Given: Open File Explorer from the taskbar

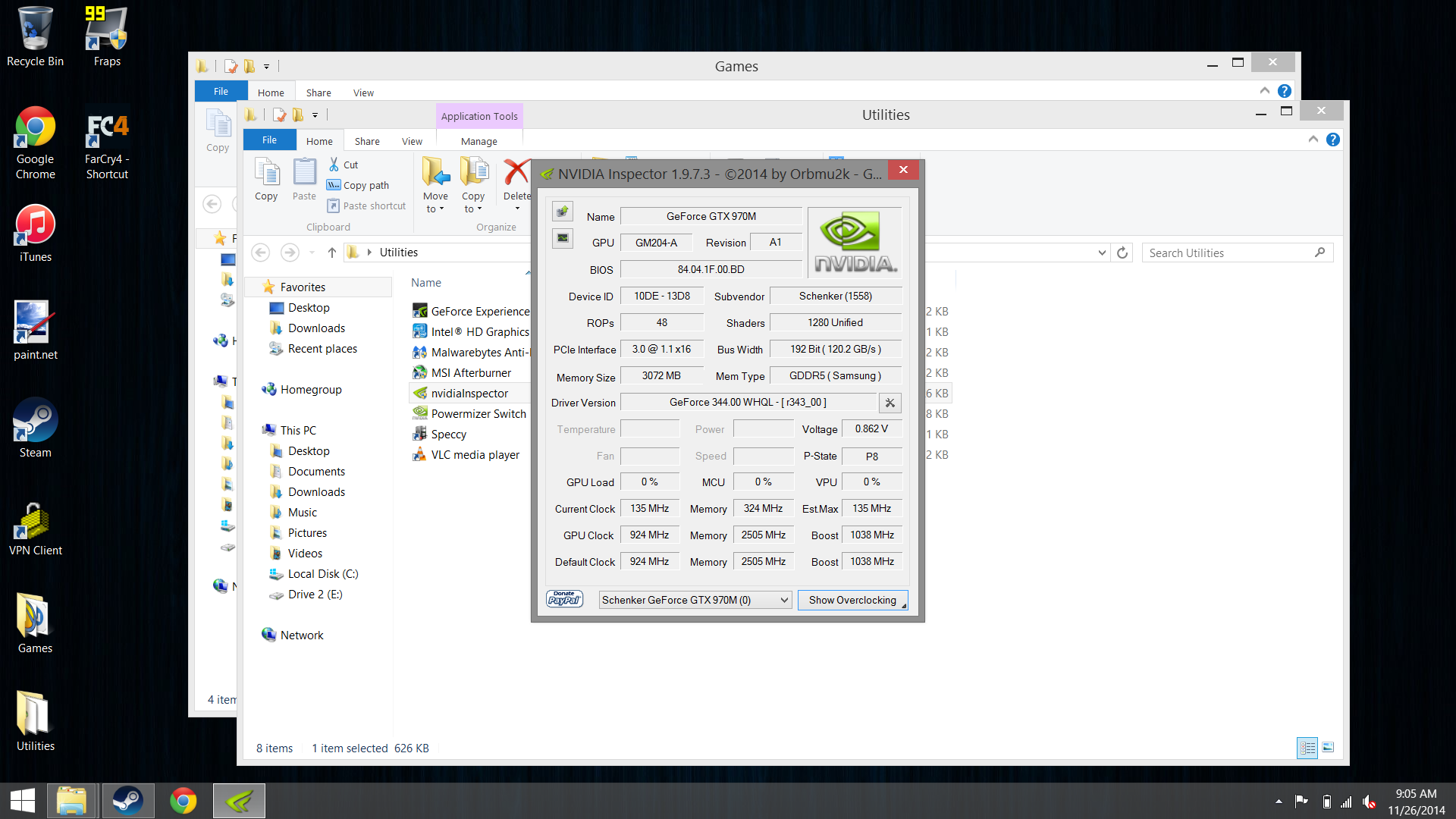Looking at the screenshot, I should click(x=71, y=801).
